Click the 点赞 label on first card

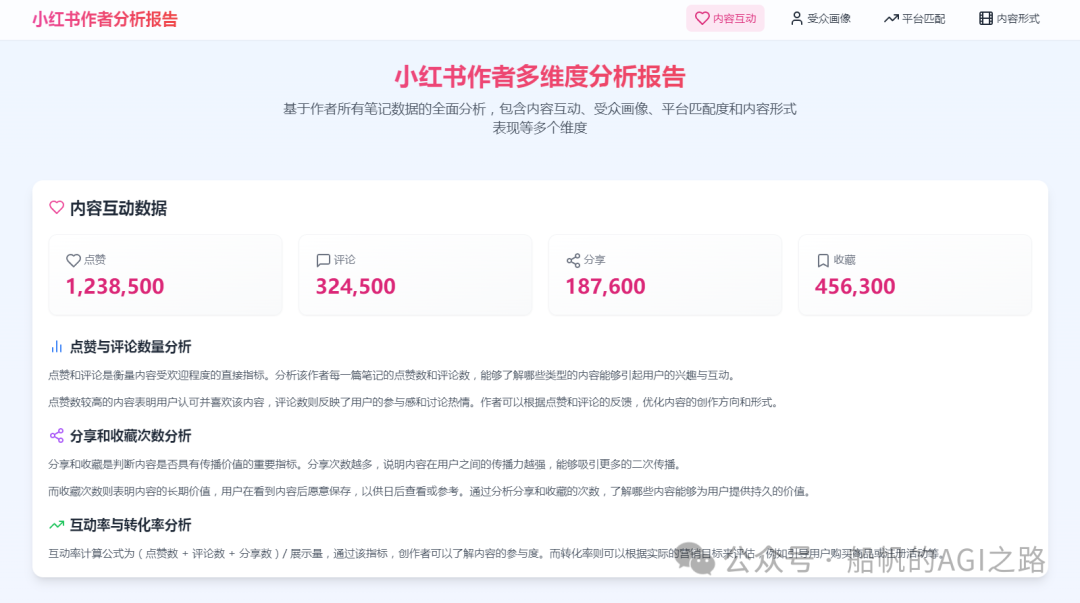95,260
